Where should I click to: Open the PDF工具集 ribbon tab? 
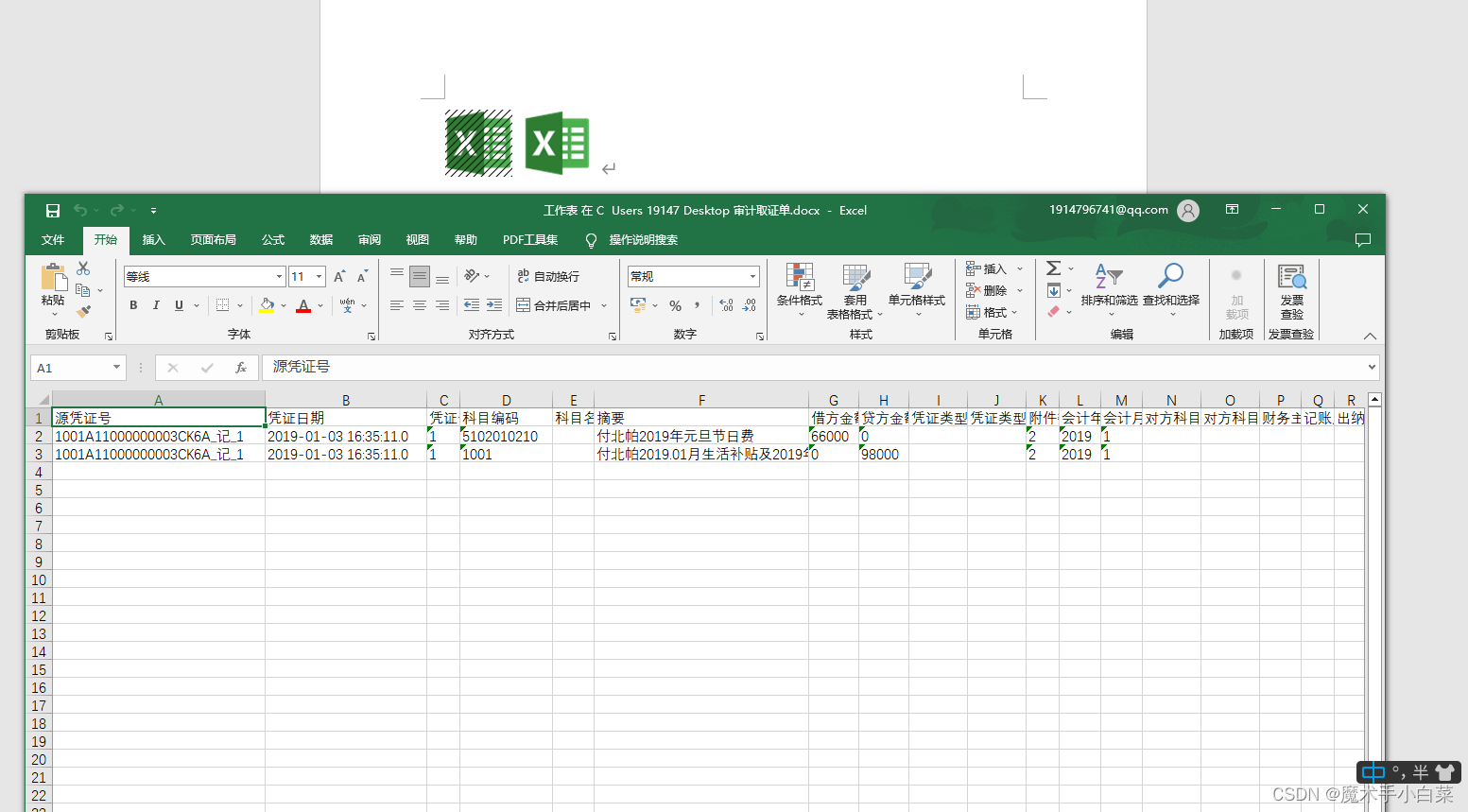pyautogui.click(x=529, y=239)
